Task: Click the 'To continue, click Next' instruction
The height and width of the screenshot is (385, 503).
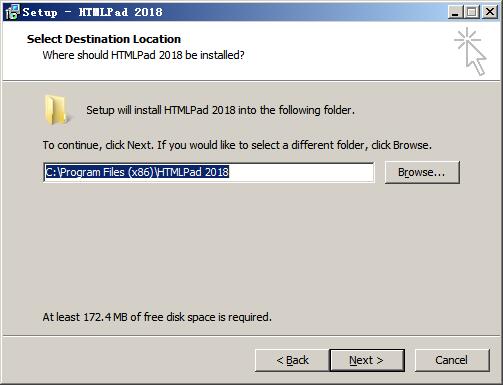Action: click(x=237, y=145)
